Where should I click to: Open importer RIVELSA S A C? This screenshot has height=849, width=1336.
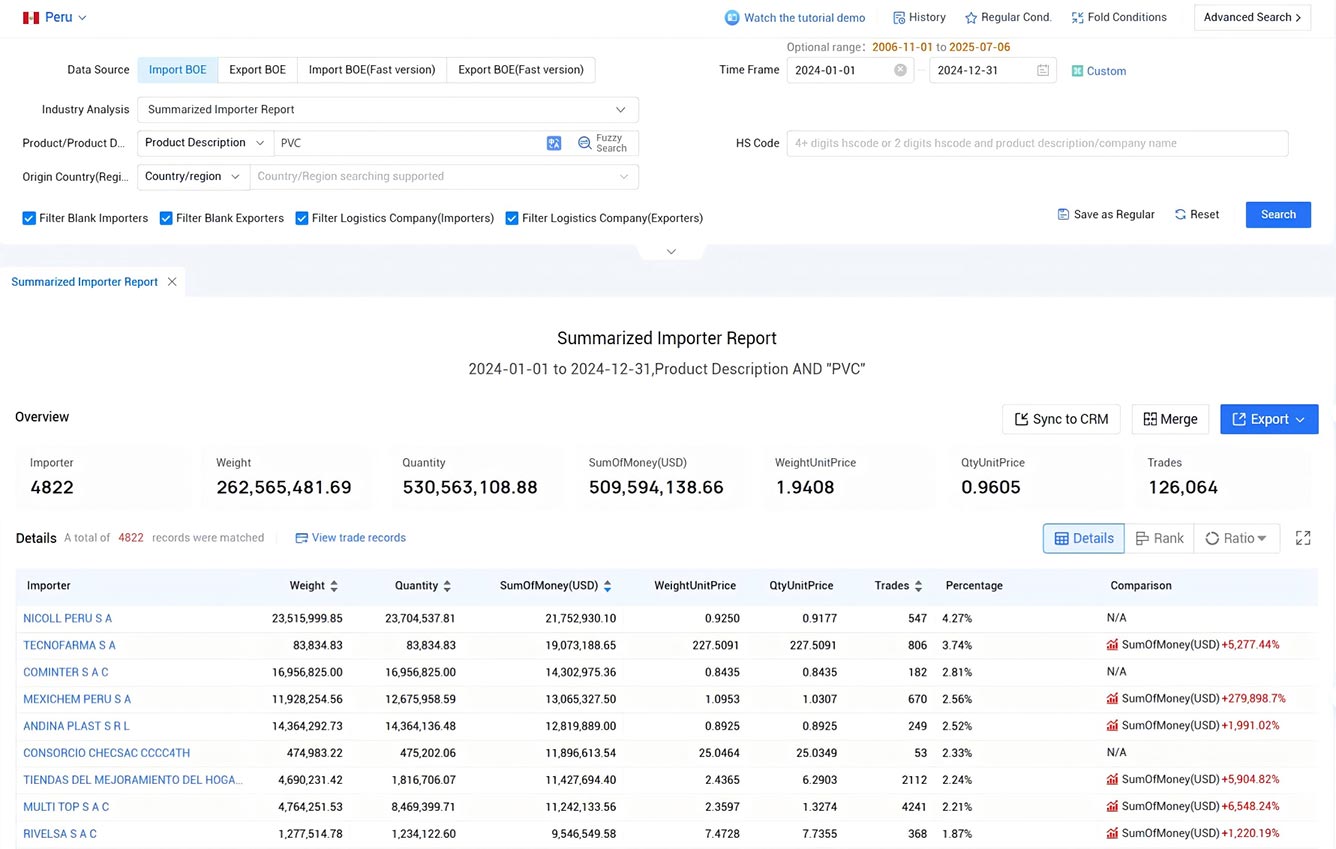tap(60, 834)
